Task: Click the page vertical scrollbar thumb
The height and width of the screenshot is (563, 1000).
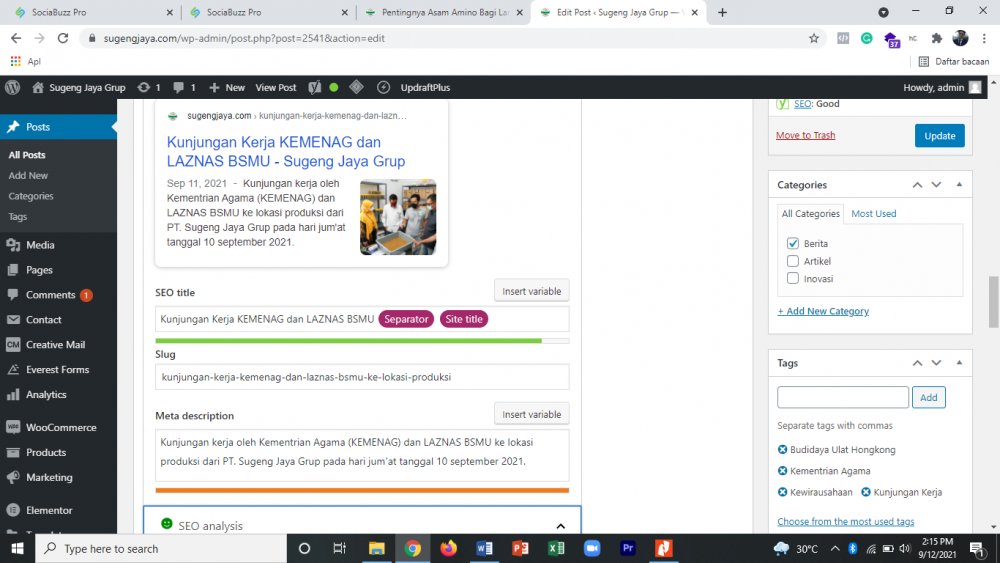Action: point(993,302)
